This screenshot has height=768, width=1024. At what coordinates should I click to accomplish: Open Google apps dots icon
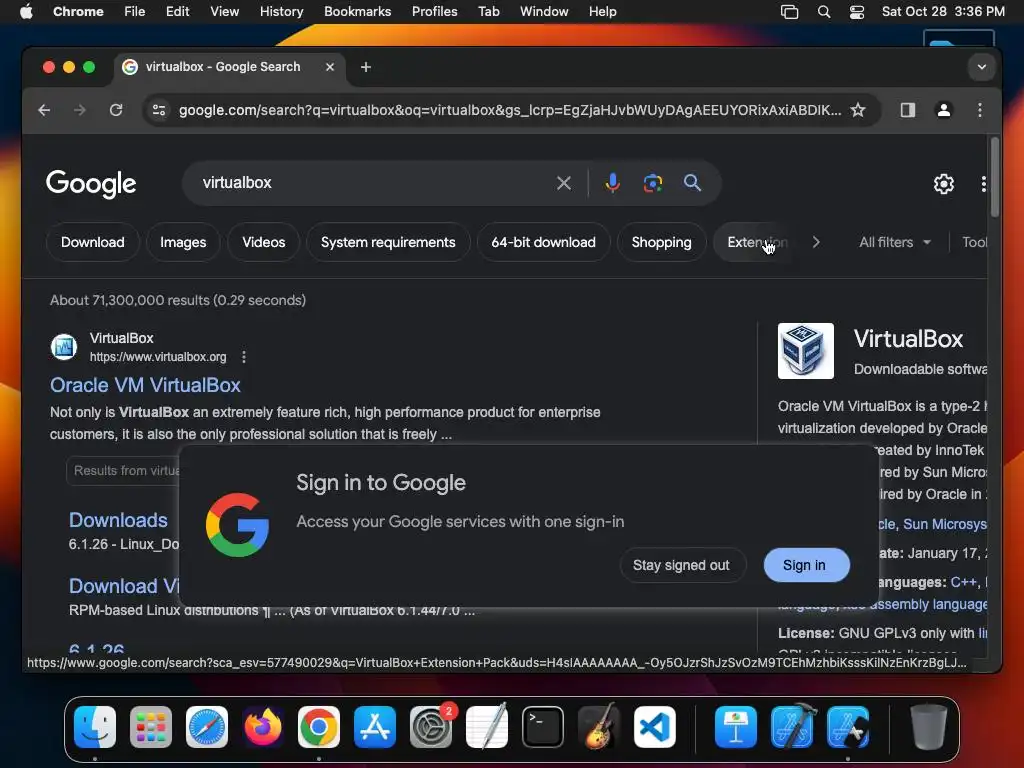pos(983,184)
